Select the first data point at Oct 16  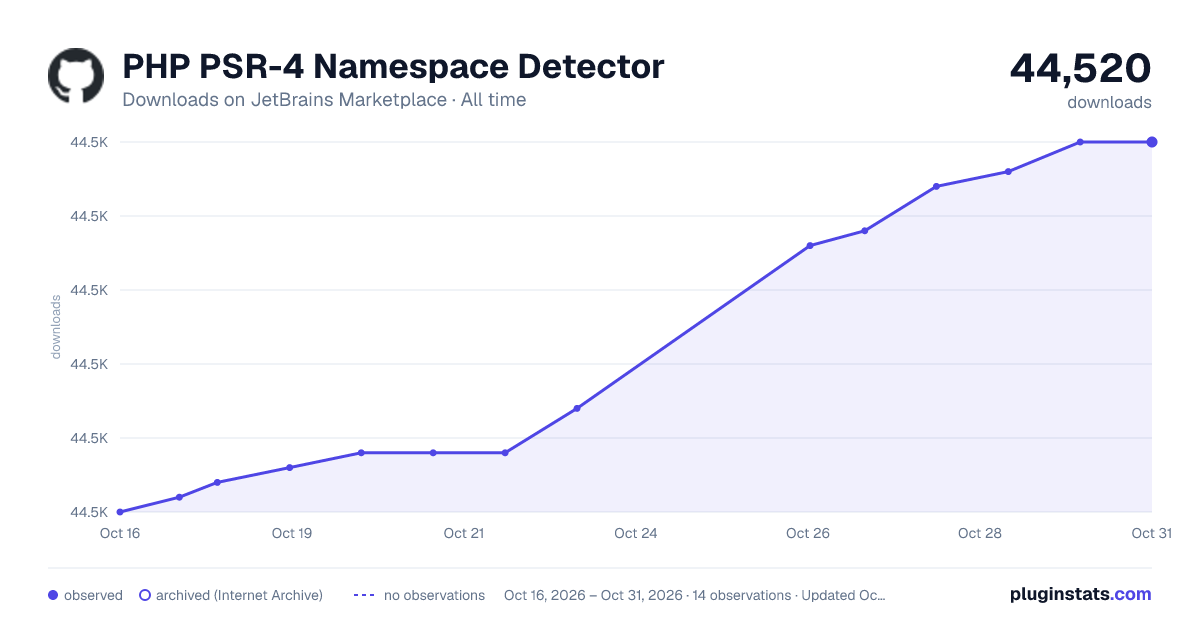tap(120, 512)
